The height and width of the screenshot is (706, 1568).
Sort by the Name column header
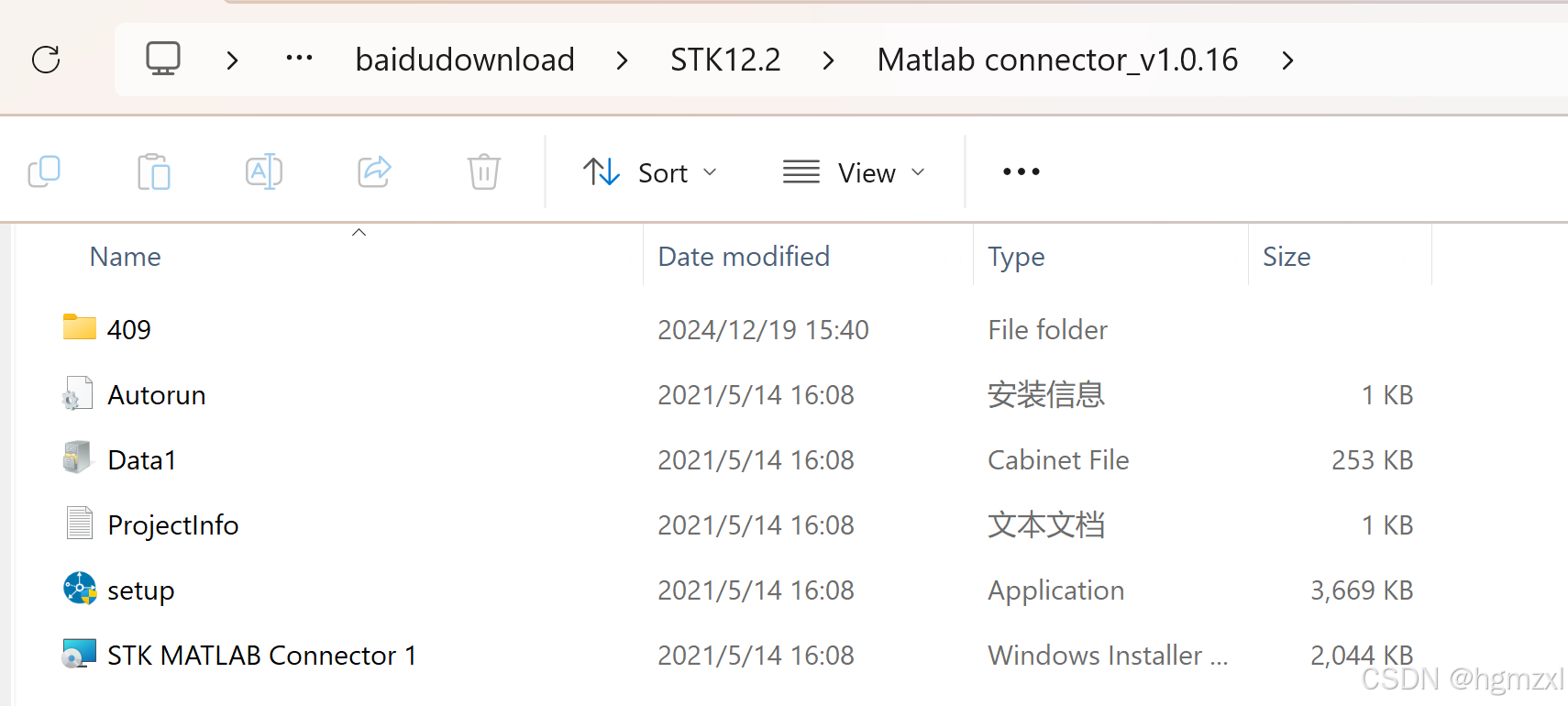pyautogui.click(x=126, y=257)
